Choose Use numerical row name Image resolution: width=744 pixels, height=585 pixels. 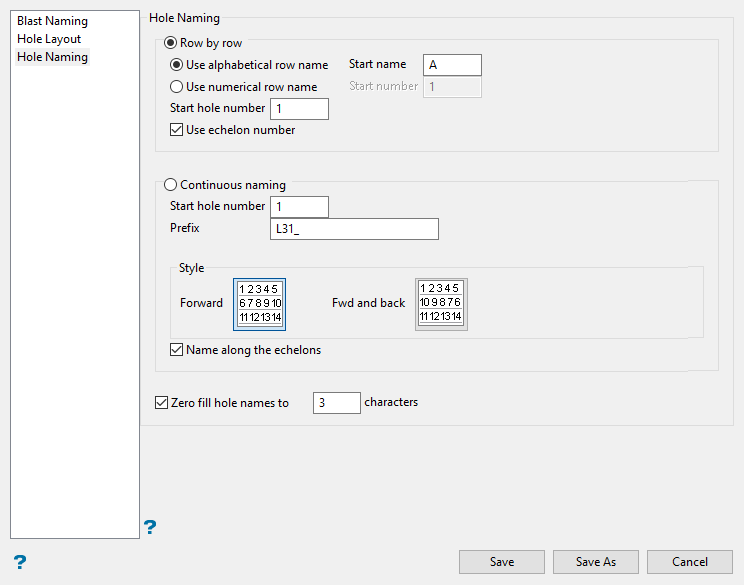tap(177, 87)
